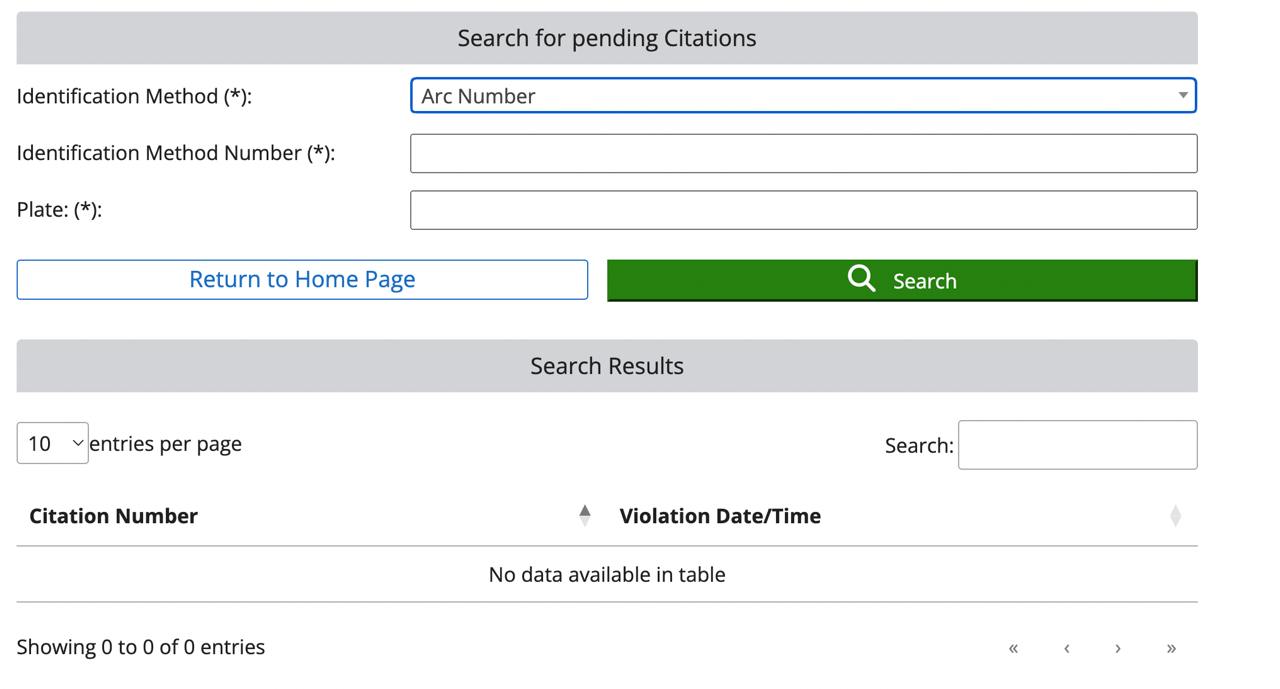Click into the Plate input field

tap(803, 210)
